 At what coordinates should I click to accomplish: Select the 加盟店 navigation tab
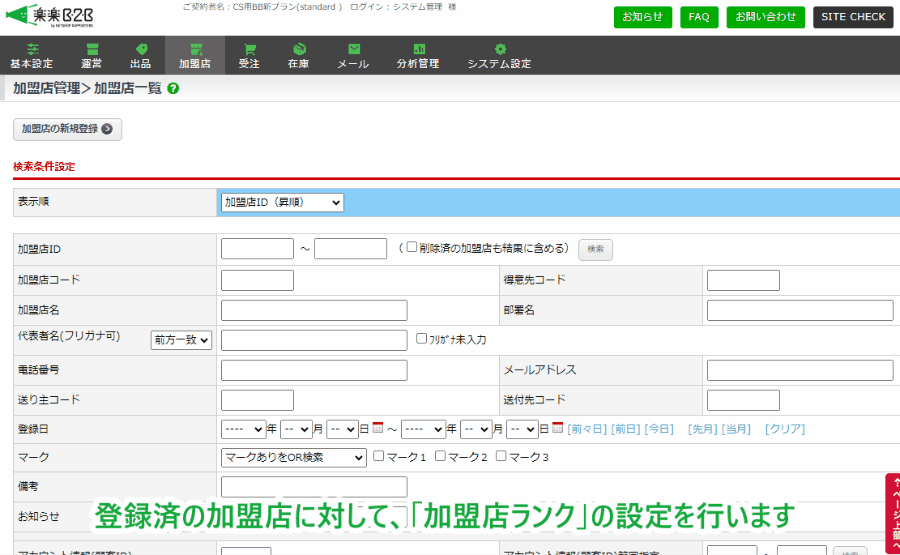[194, 56]
